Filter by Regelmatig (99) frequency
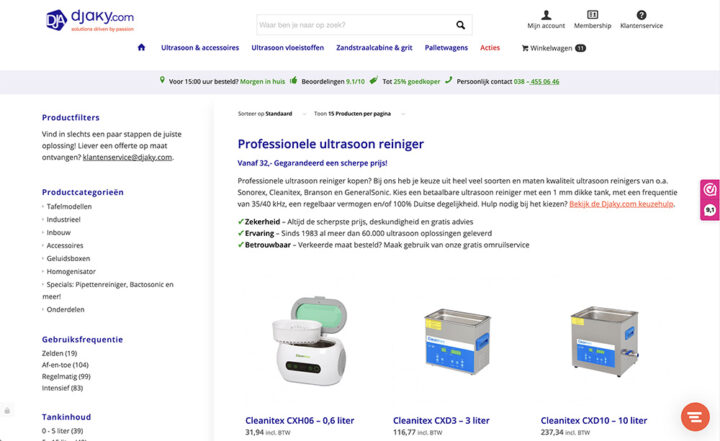This screenshot has width=720, height=441. (x=66, y=376)
